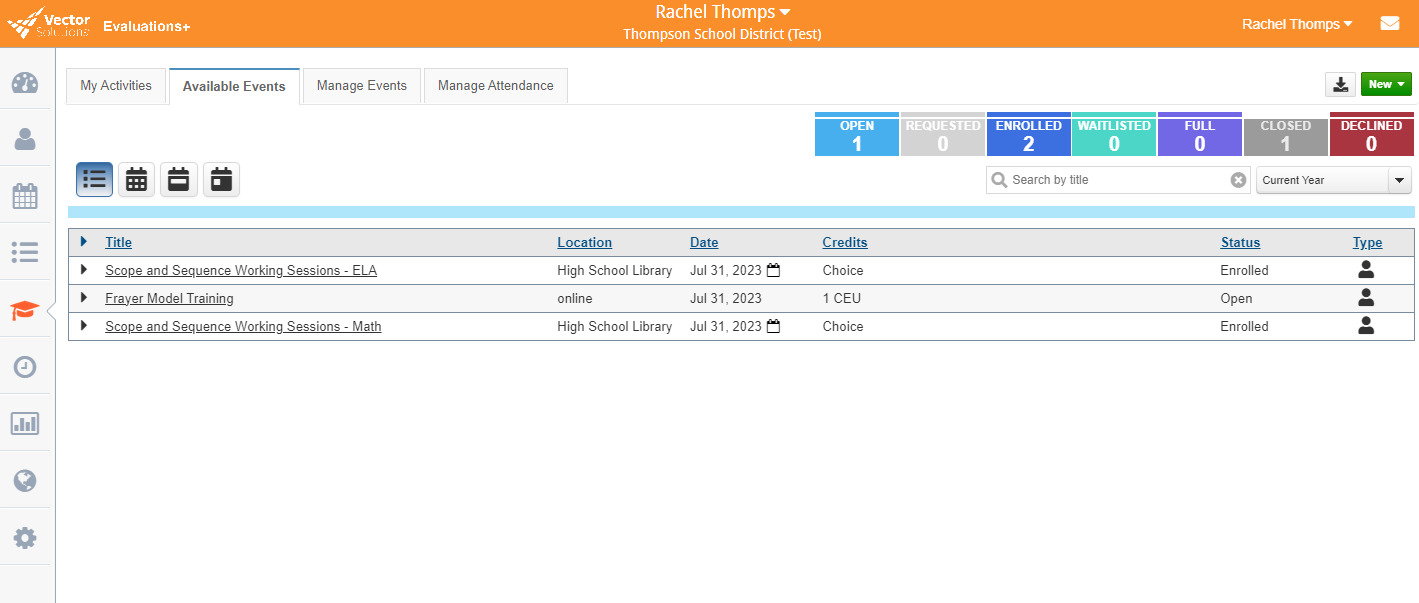
Task: Switch to the Manage Events tab
Action: 362,86
